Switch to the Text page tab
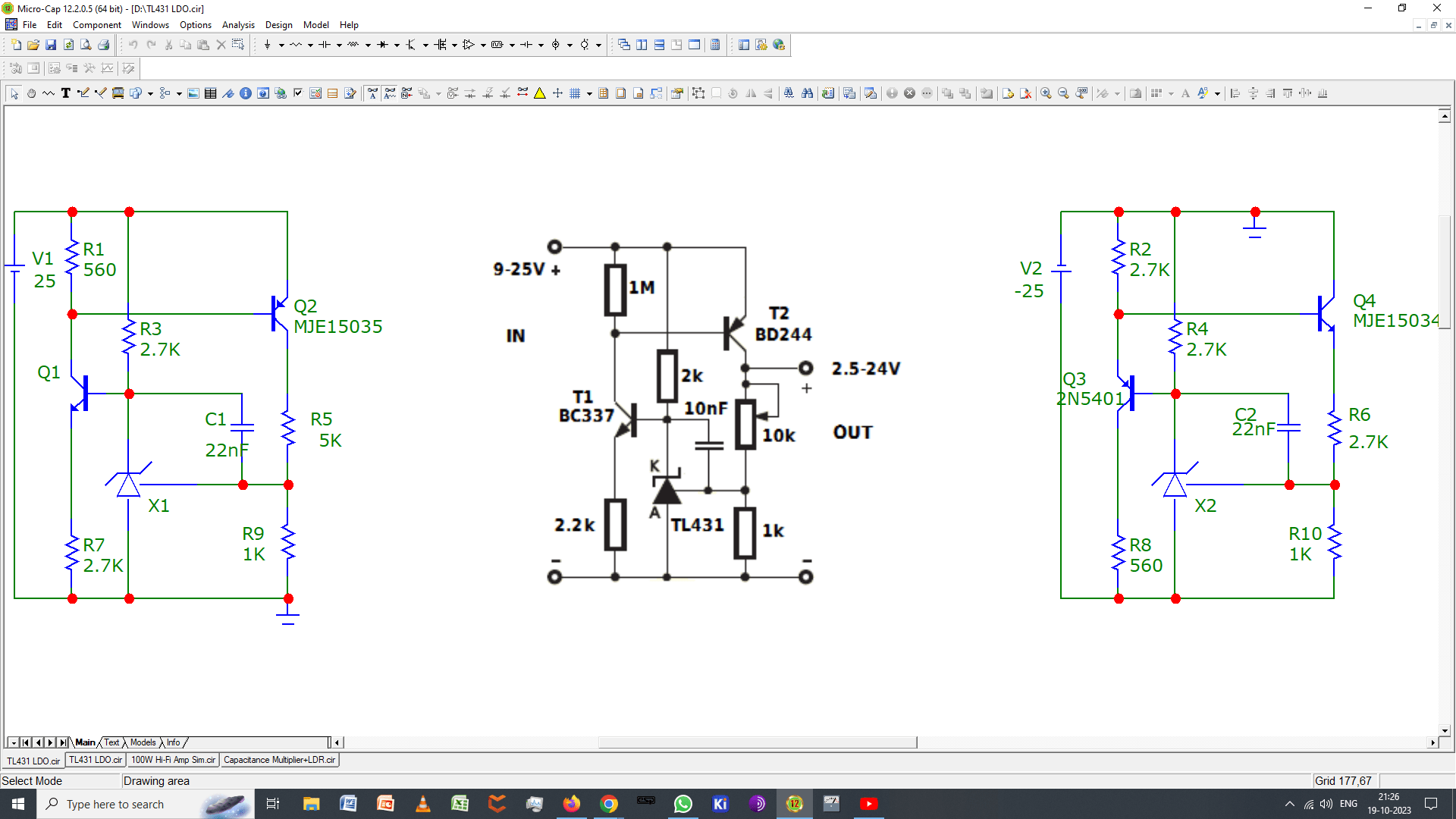The width and height of the screenshot is (1456, 819). click(111, 742)
